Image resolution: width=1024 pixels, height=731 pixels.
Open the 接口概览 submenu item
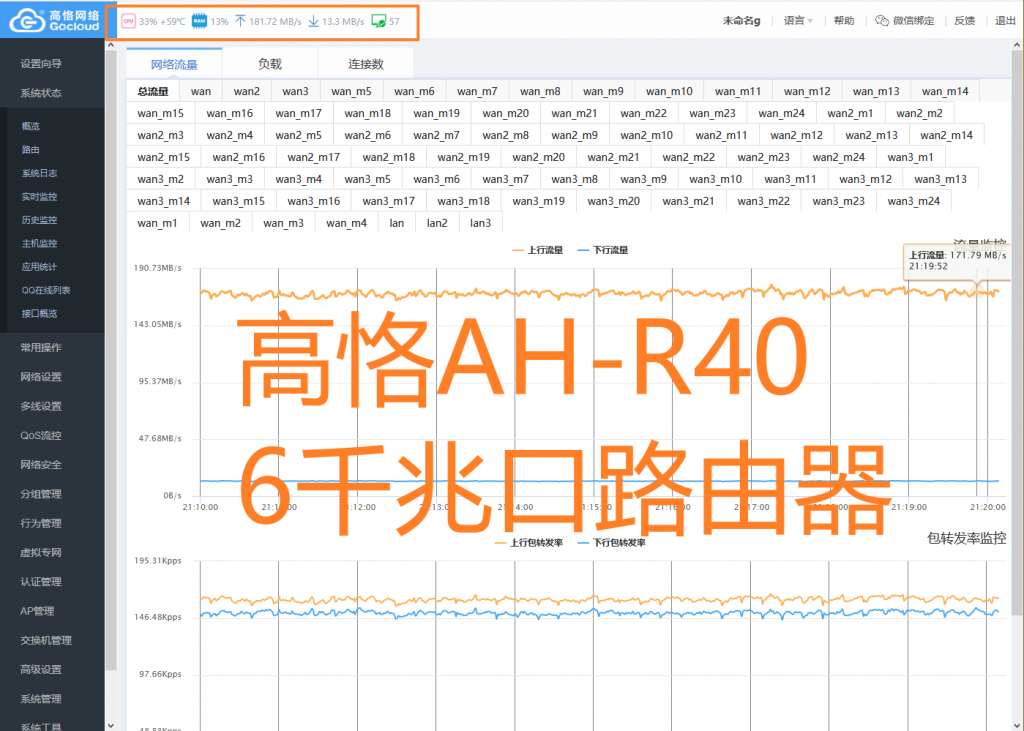(39, 314)
